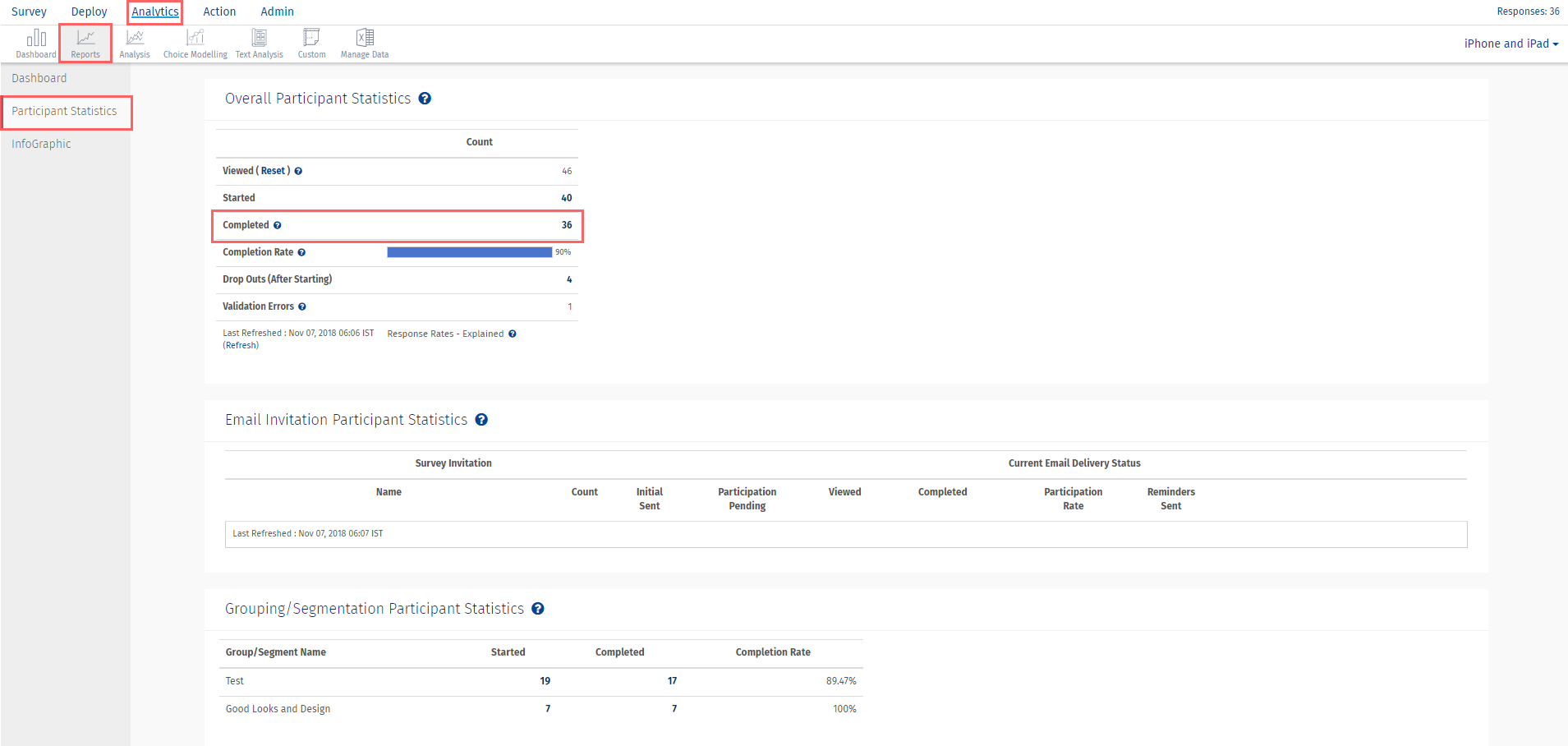1568x746 pixels.
Task: Click the Refresh link under Last Refreshed
Action: tap(241, 346)
